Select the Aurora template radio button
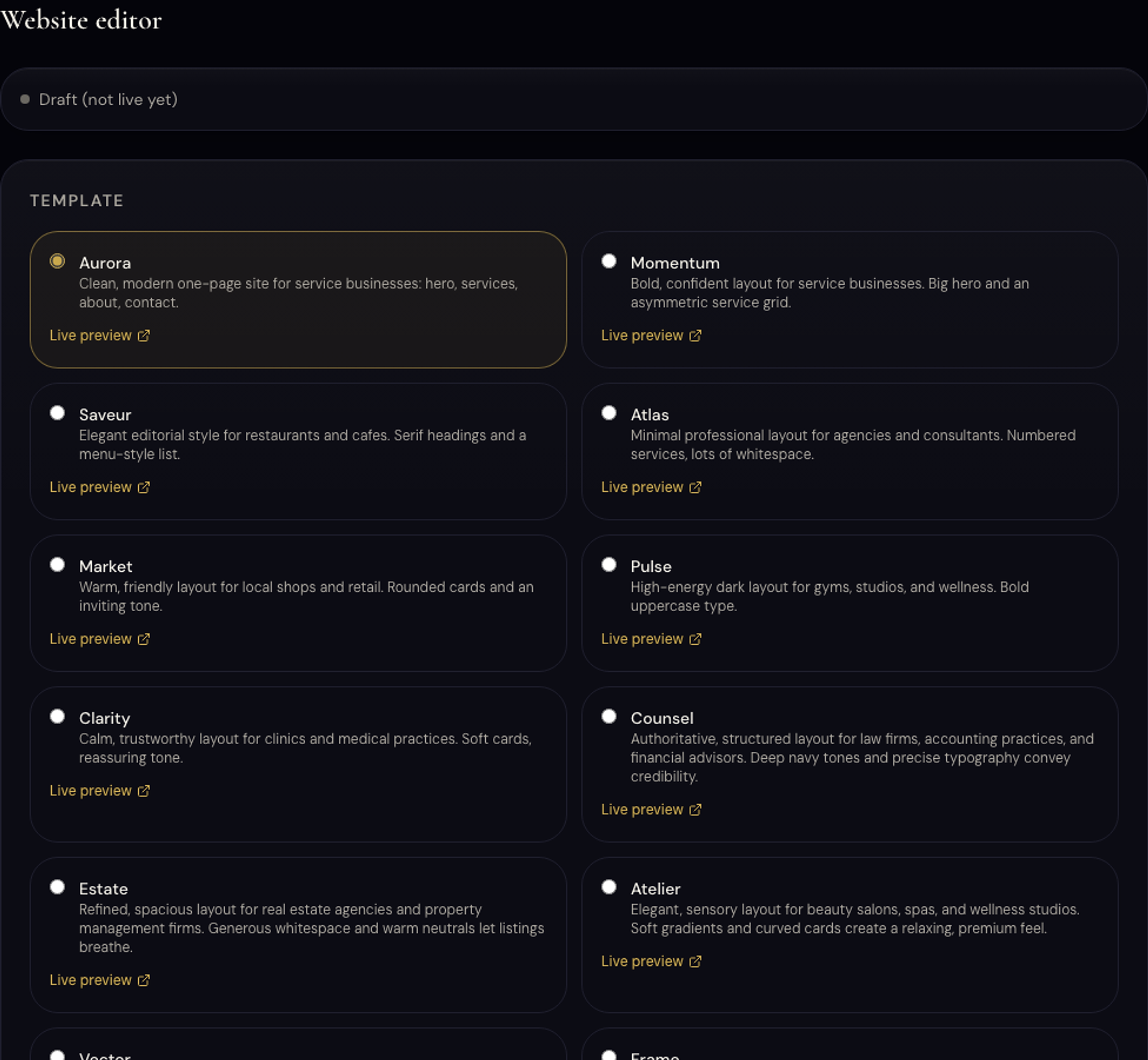Screen dimensions: 1148x1060 pyautogui.click(x=57, y=261)
